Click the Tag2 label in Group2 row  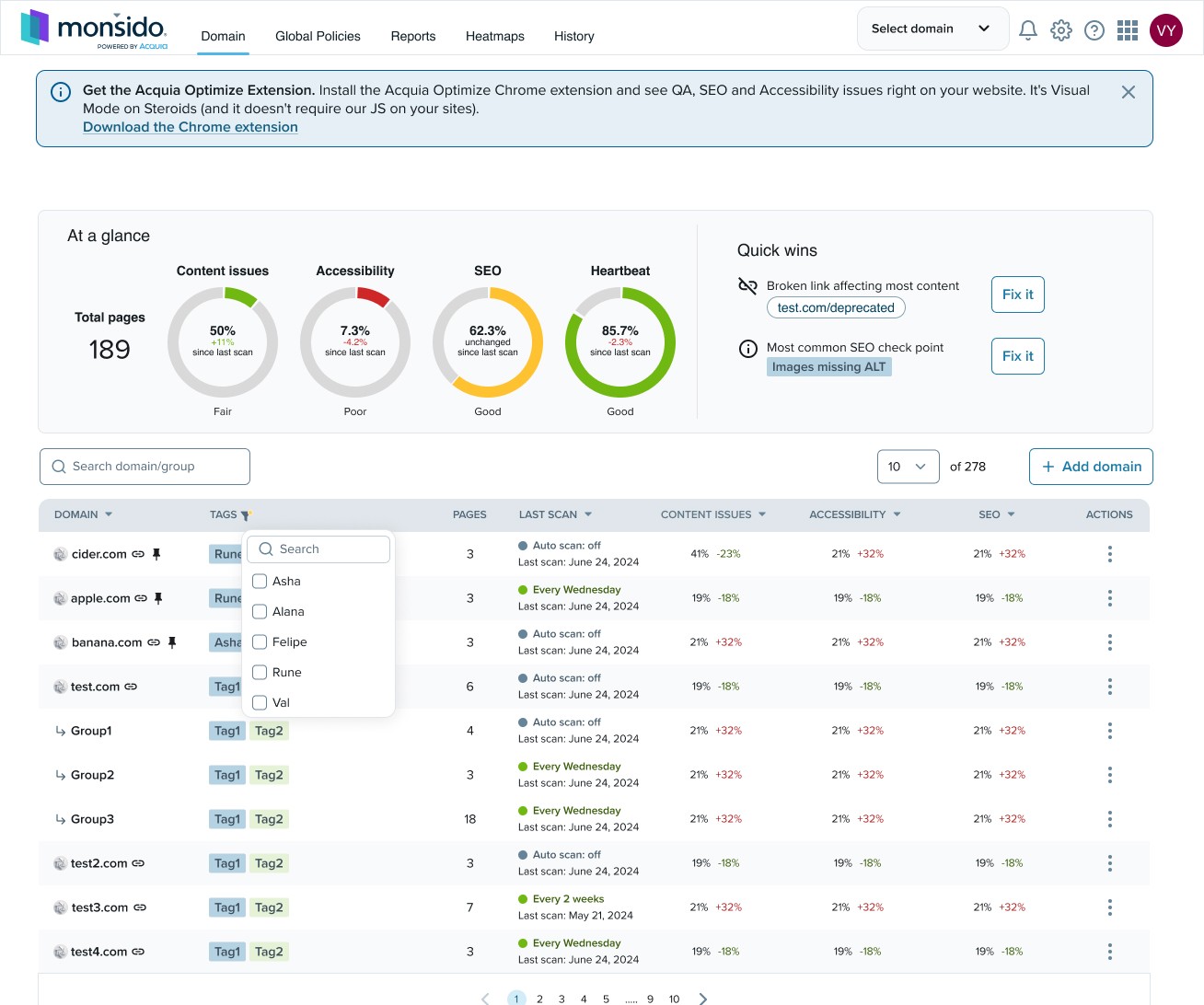(269, 775)
